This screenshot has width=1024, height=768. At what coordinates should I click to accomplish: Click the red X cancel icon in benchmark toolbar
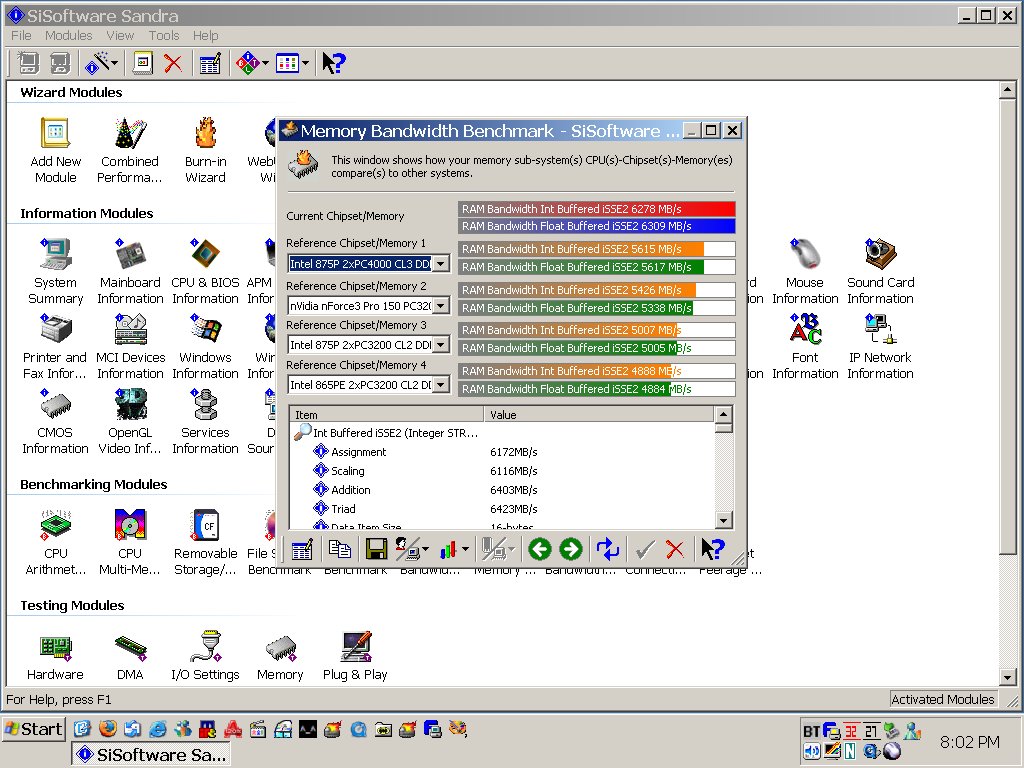(675, 549)
